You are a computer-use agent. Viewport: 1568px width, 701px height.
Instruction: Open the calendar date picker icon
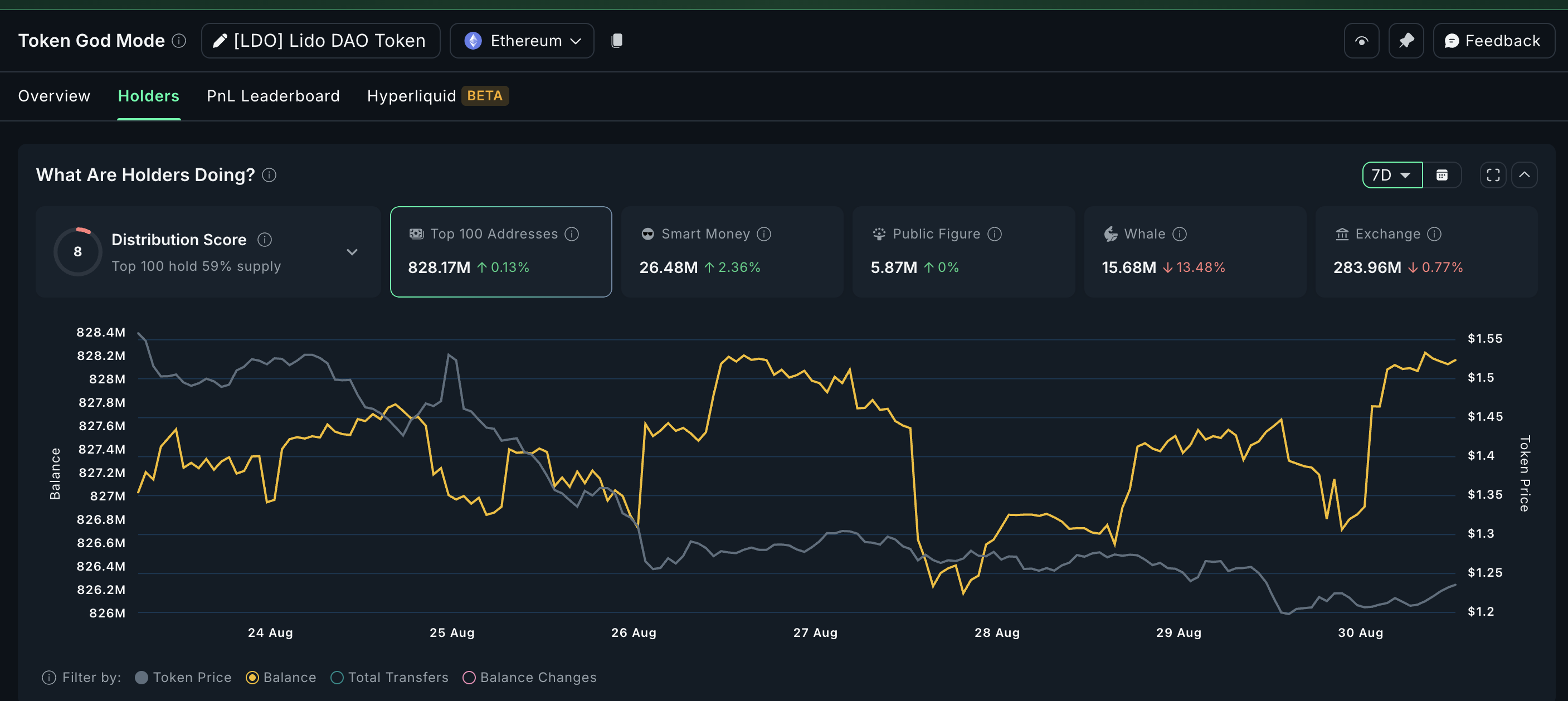tap(1442, 175)
